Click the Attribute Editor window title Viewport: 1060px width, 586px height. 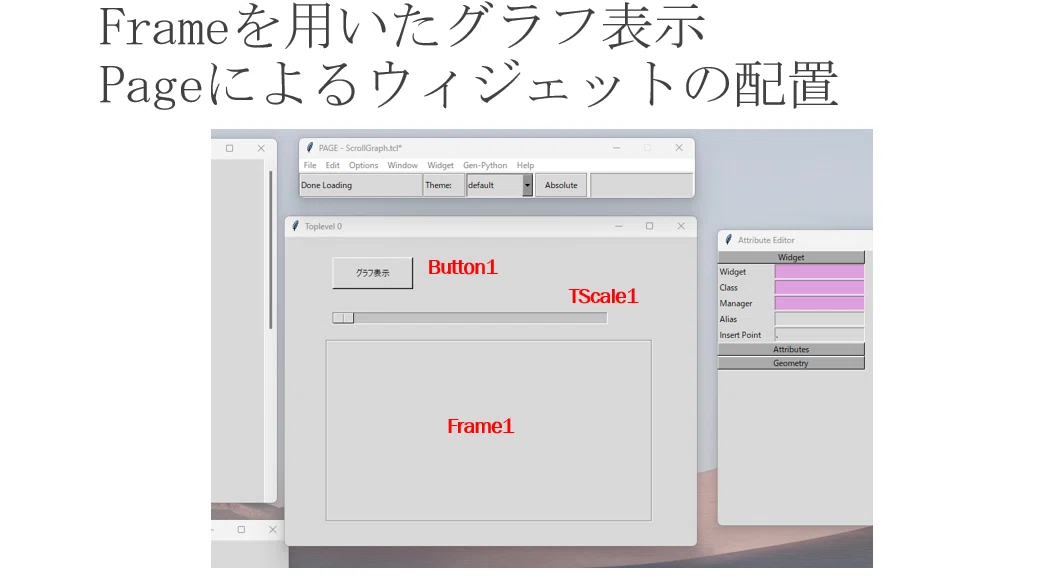[x=766, y=240]
